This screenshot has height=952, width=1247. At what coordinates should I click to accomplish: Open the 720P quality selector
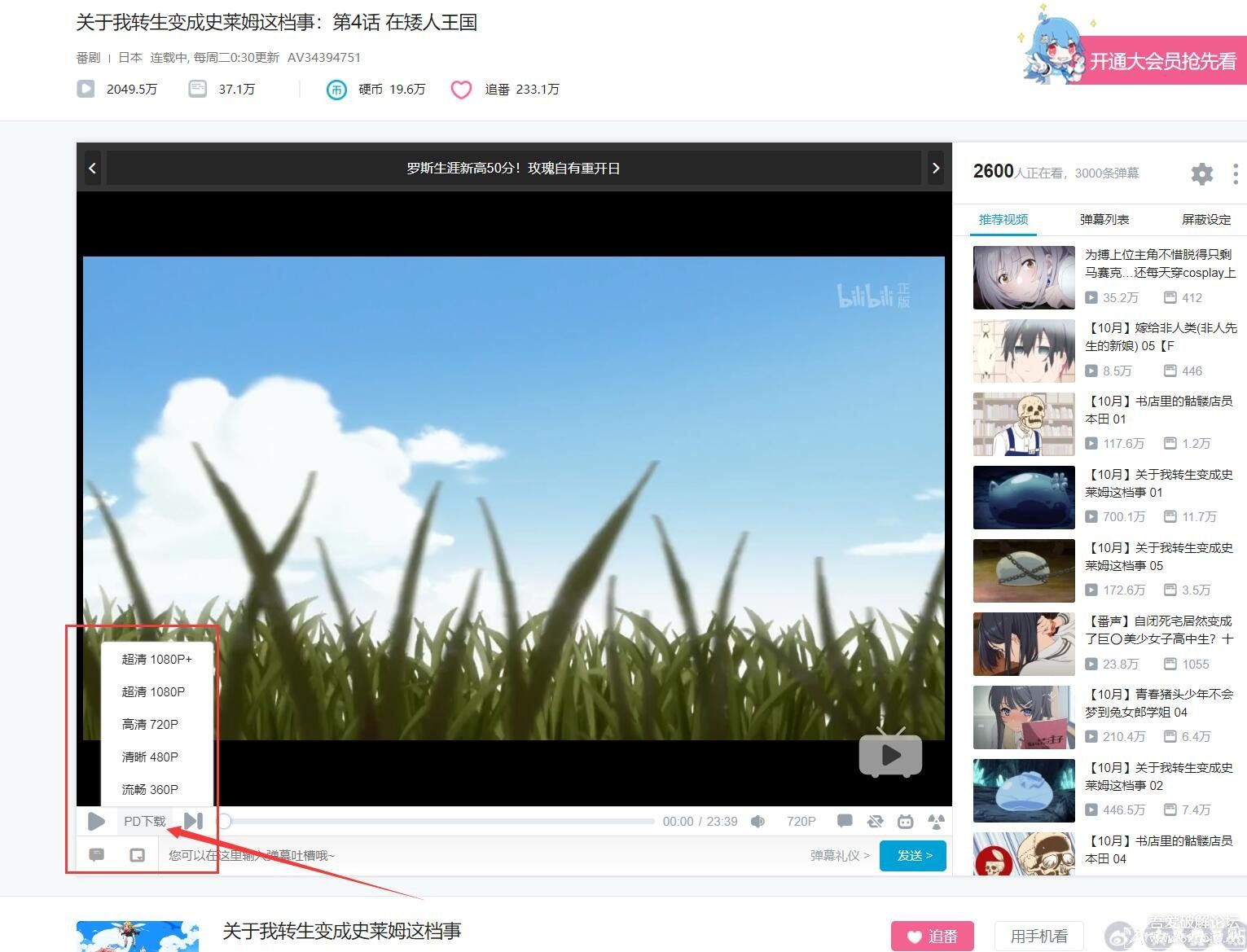coord(801,822)
